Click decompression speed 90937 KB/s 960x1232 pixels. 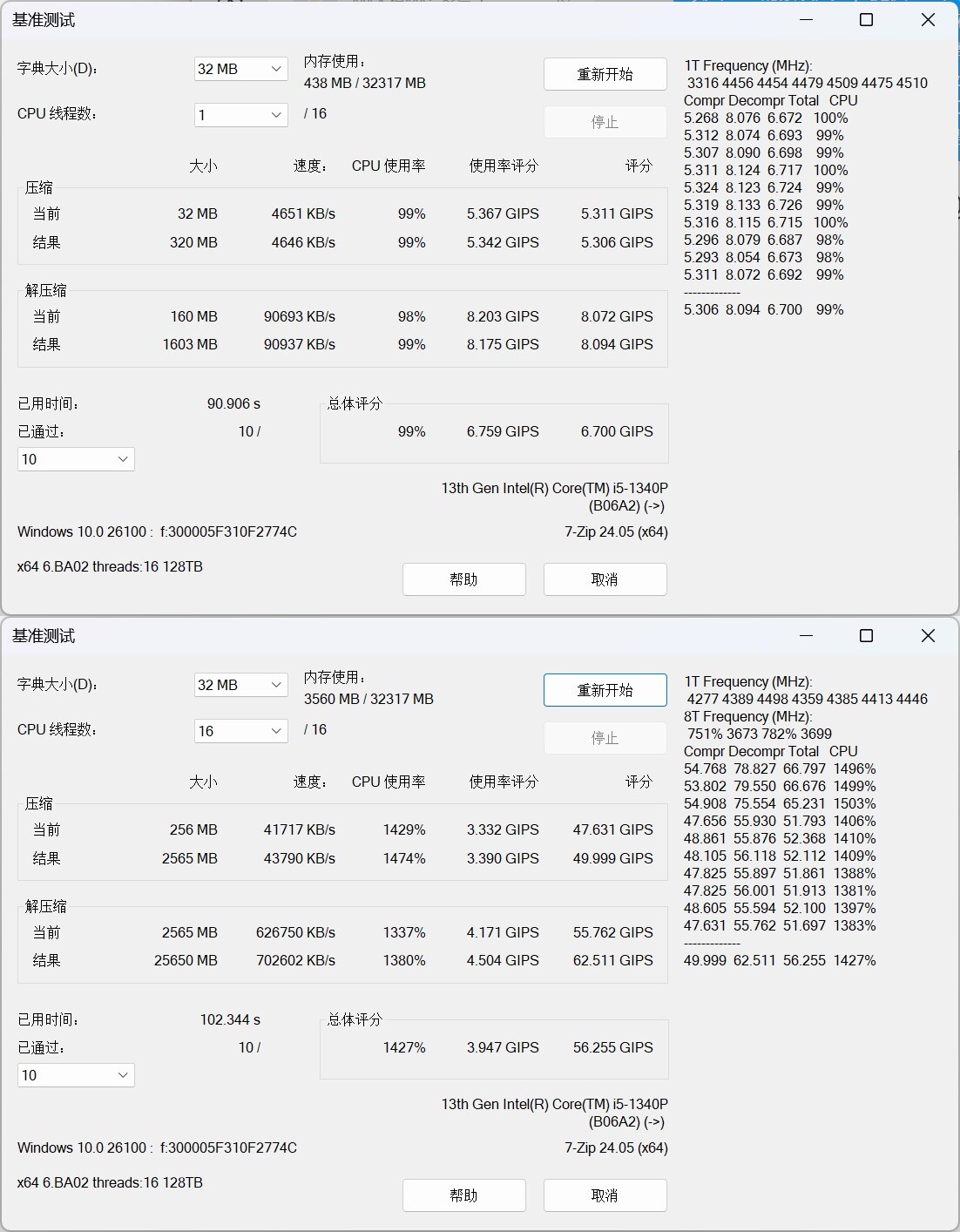(x=300, y=344)
